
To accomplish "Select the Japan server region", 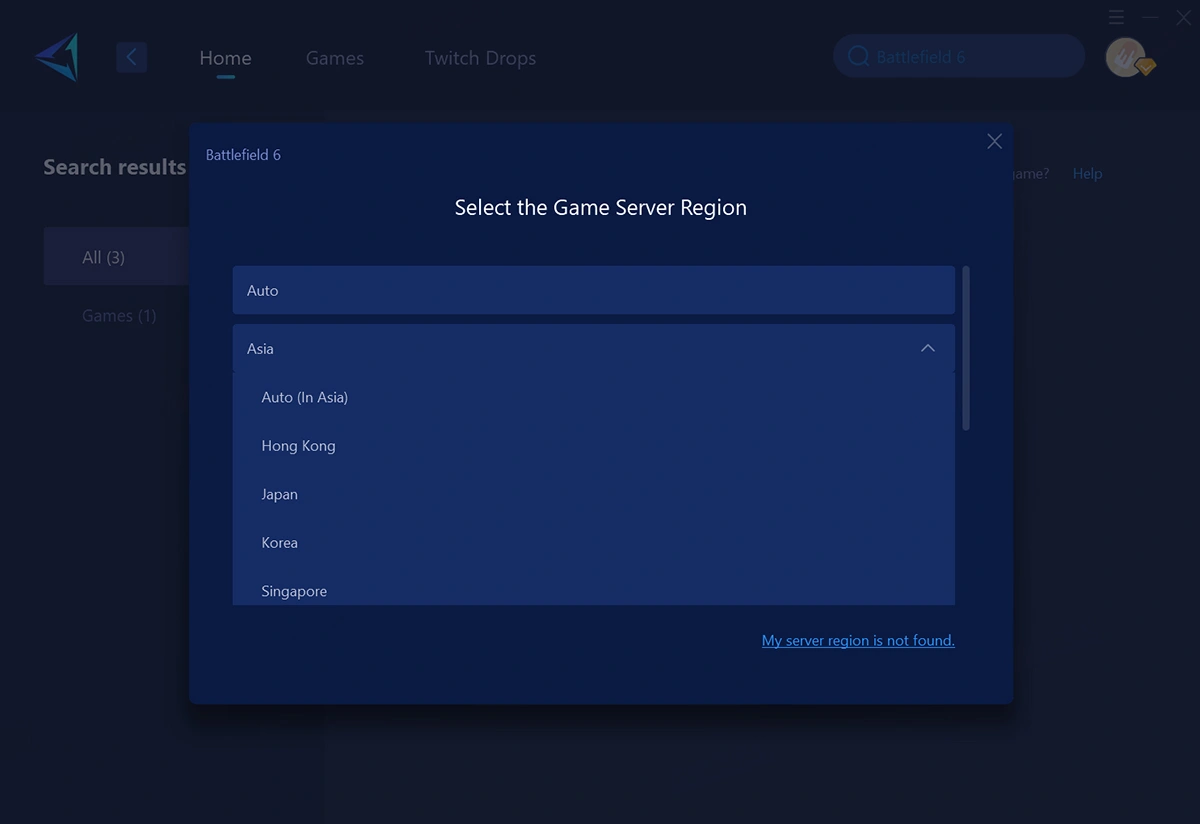I will pos(279,494).
